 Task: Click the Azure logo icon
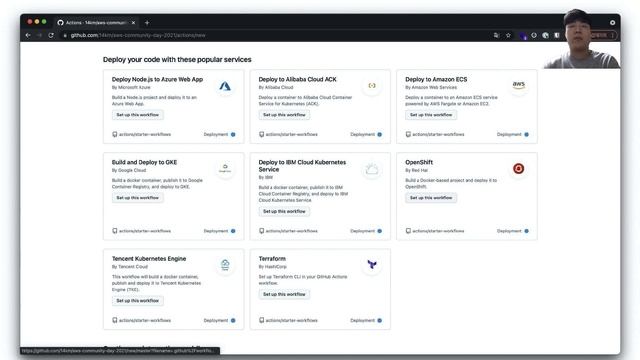225,86
